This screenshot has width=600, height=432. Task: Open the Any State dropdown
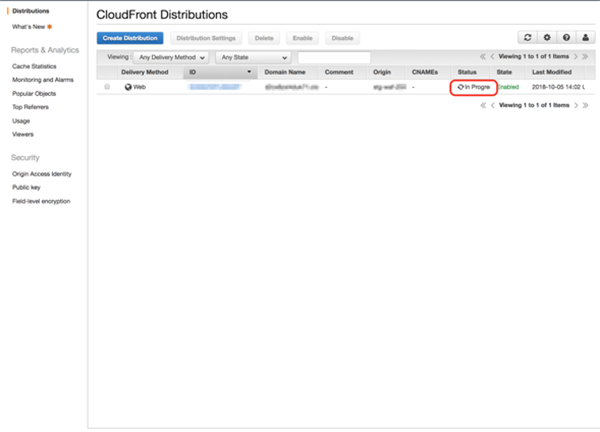253,57
